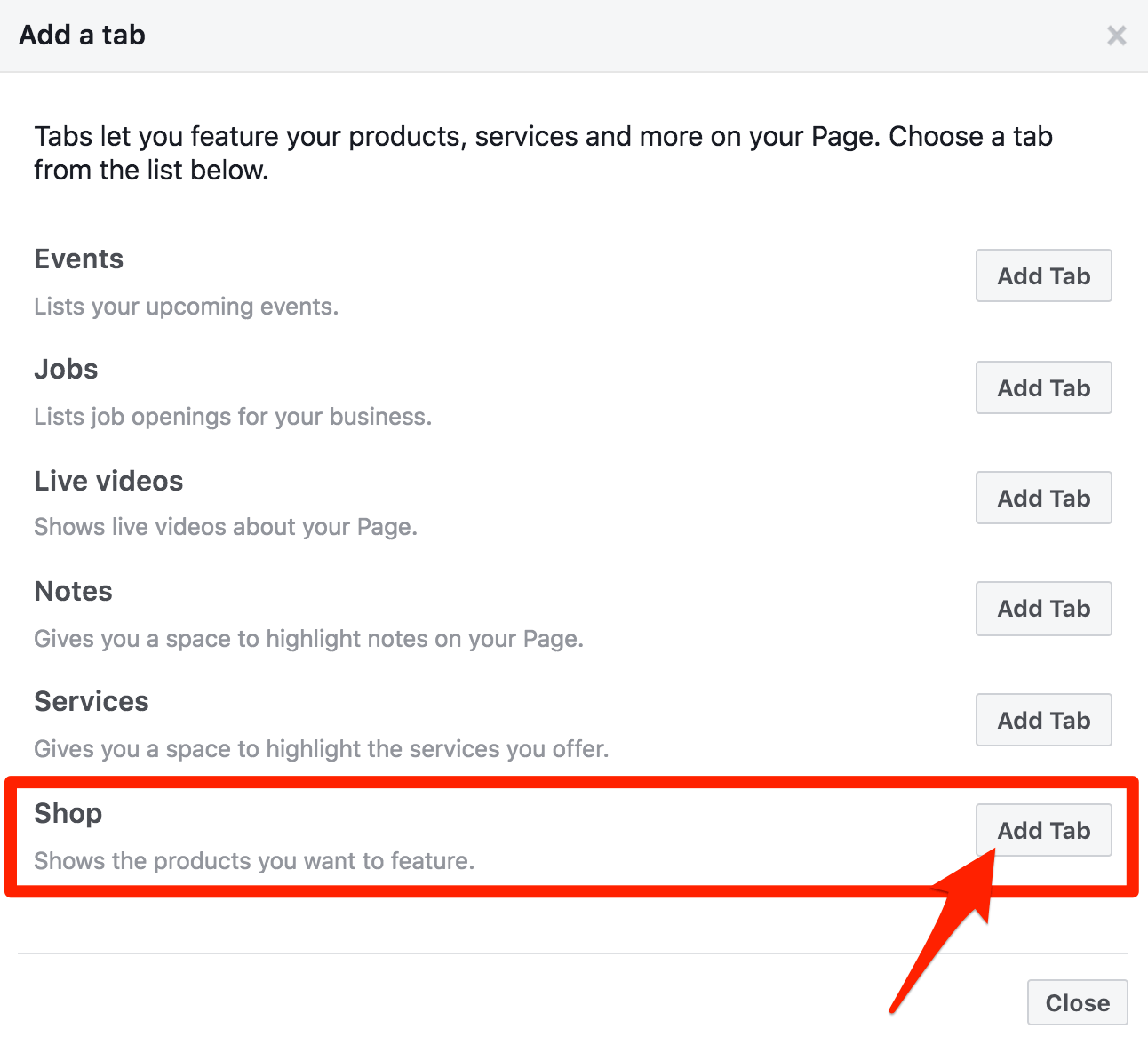
Task: Add the Services tab
Action: 1043,721
